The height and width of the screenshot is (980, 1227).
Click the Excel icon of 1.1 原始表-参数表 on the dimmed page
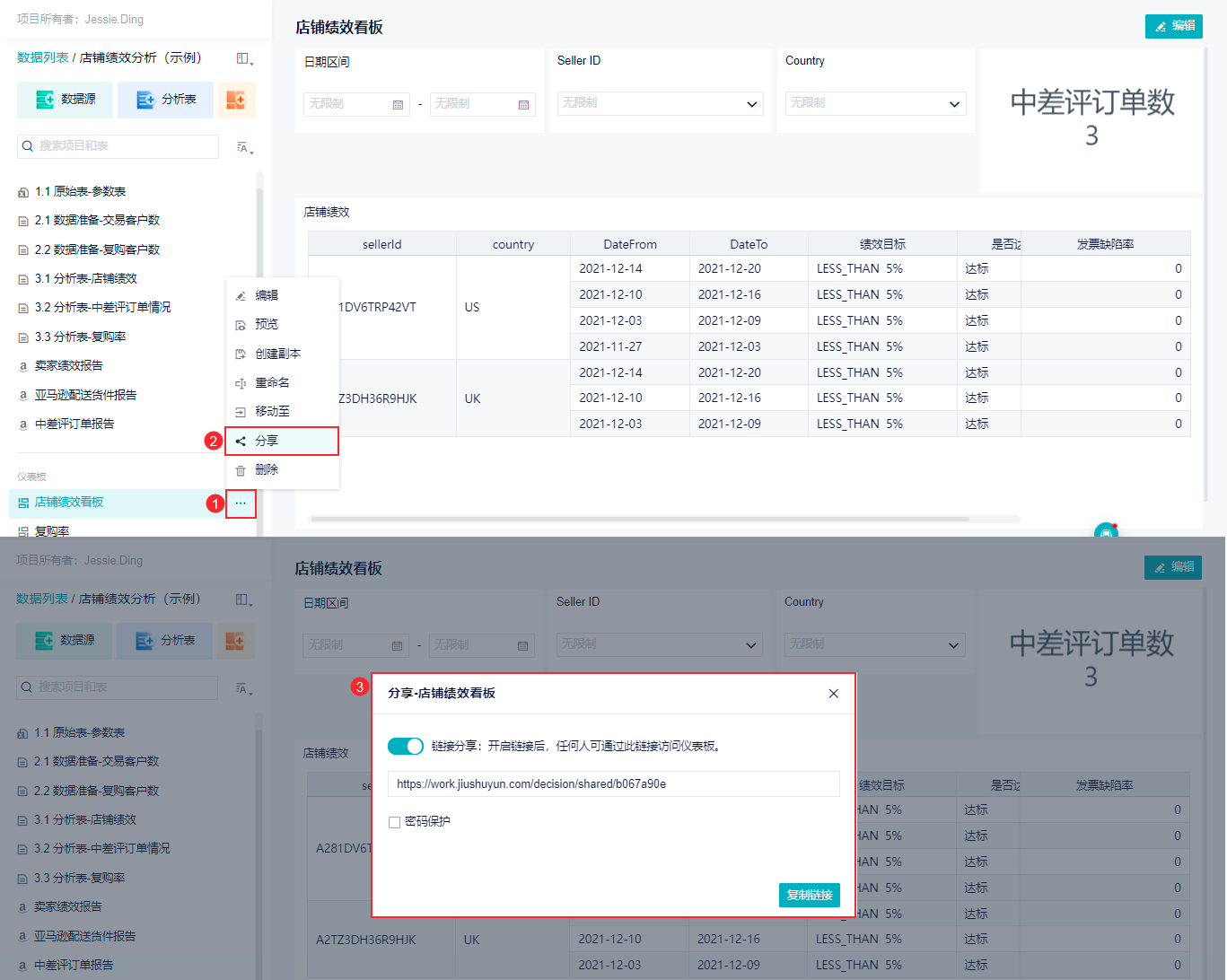point(22,733)
